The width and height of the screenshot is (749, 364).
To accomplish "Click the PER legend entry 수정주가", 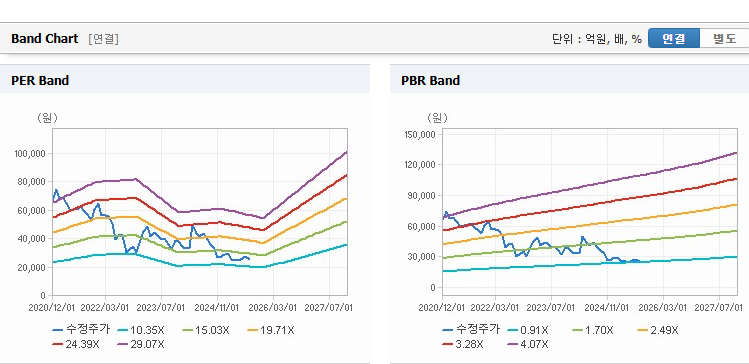I will coord(82,330).
